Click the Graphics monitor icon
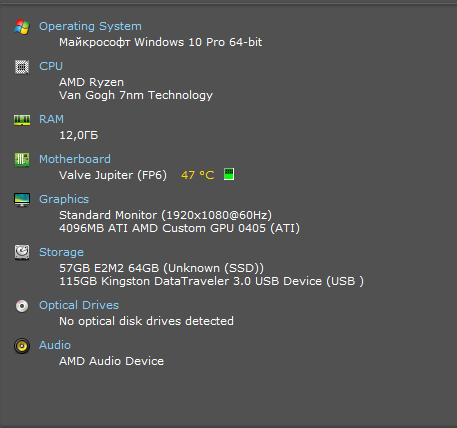 click(x=22, y=200)
